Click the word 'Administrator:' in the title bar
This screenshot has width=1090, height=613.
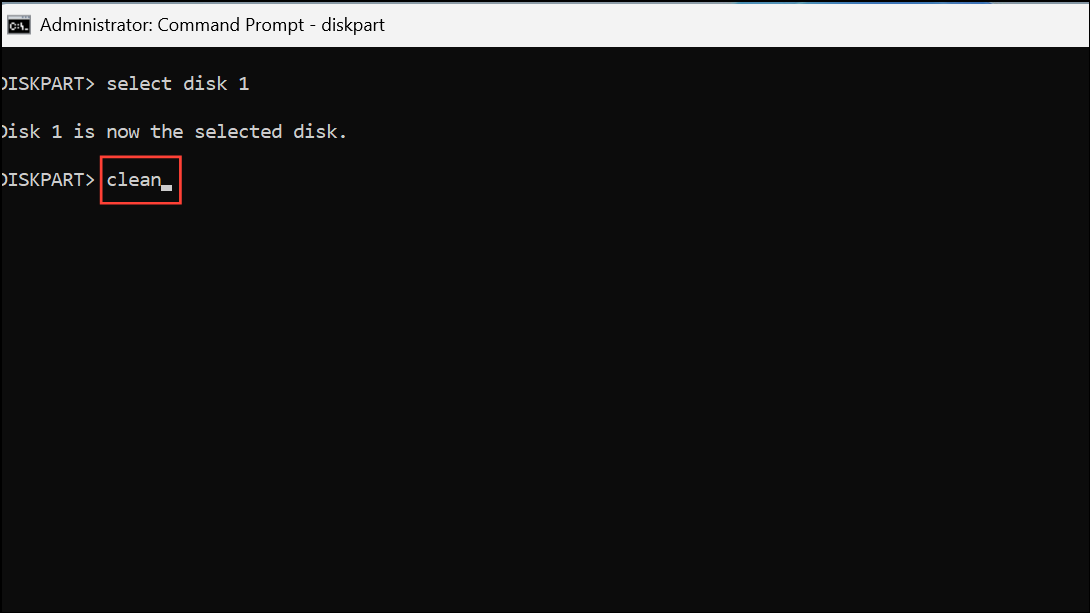96,25
